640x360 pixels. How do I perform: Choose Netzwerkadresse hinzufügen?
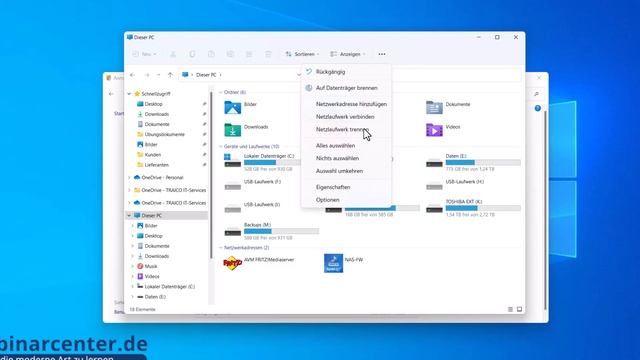click(x=346, y=104)
